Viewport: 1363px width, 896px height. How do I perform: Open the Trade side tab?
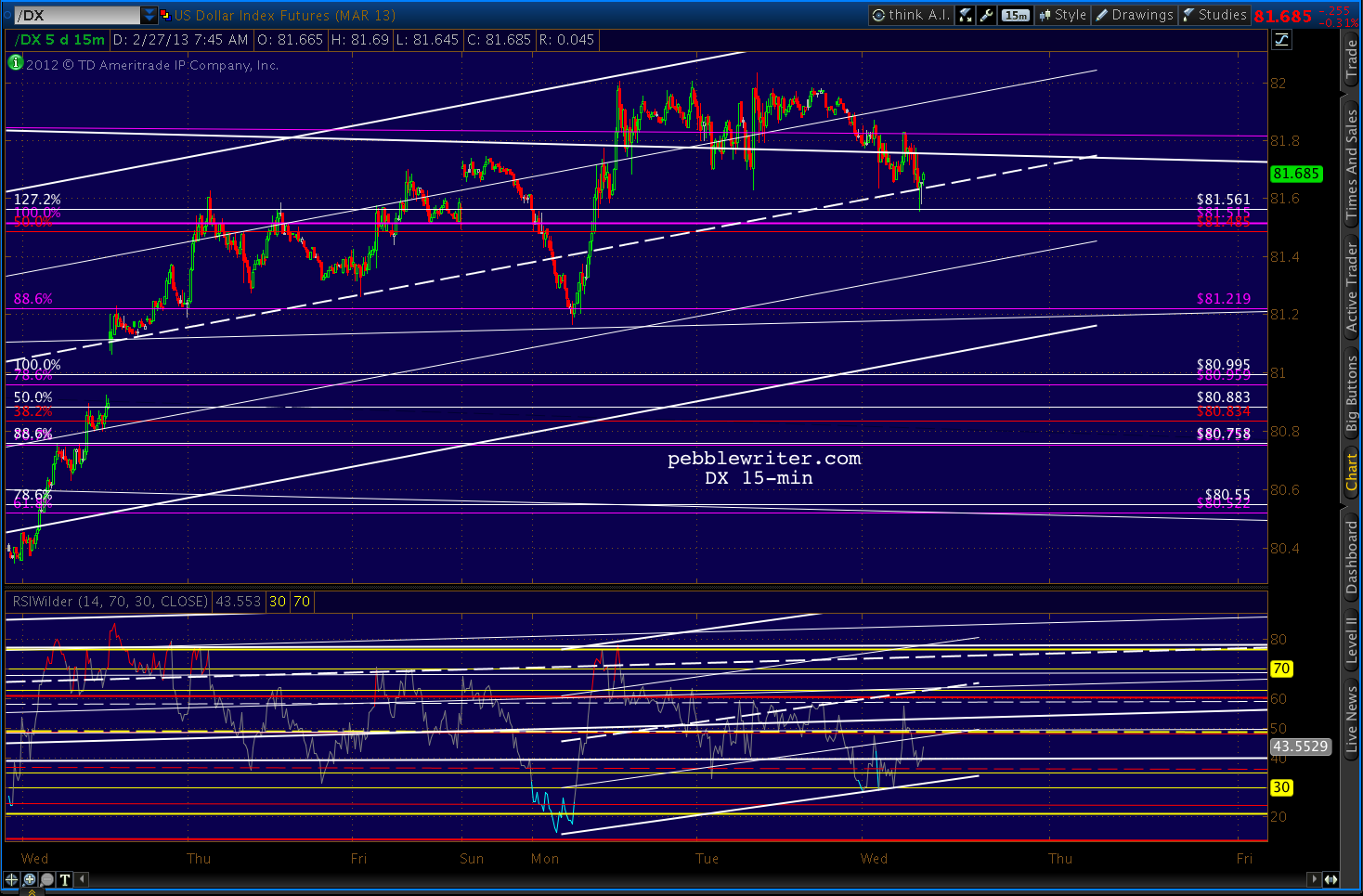pyautogui.click(x=1352, y=60)
